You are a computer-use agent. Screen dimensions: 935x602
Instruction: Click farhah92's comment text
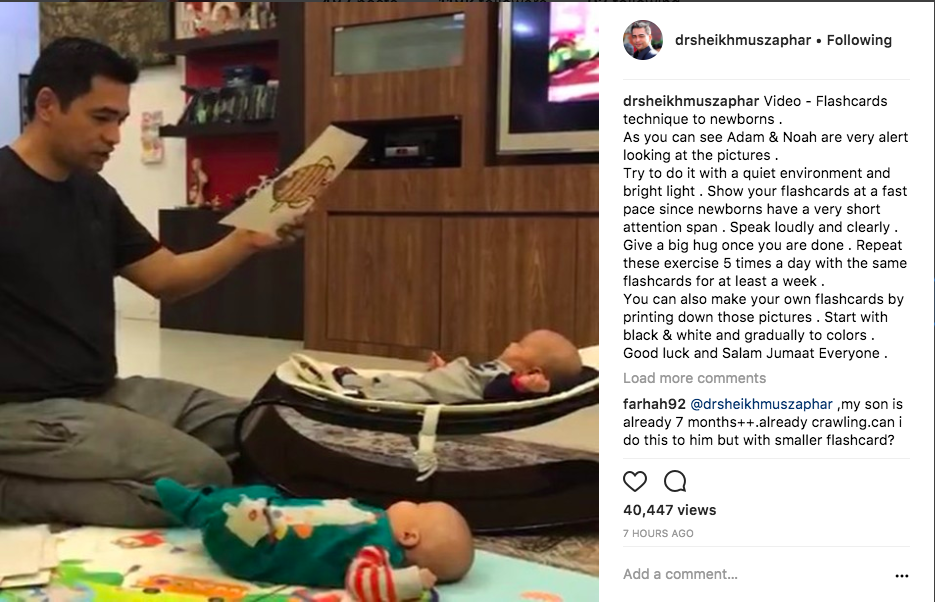763,422
